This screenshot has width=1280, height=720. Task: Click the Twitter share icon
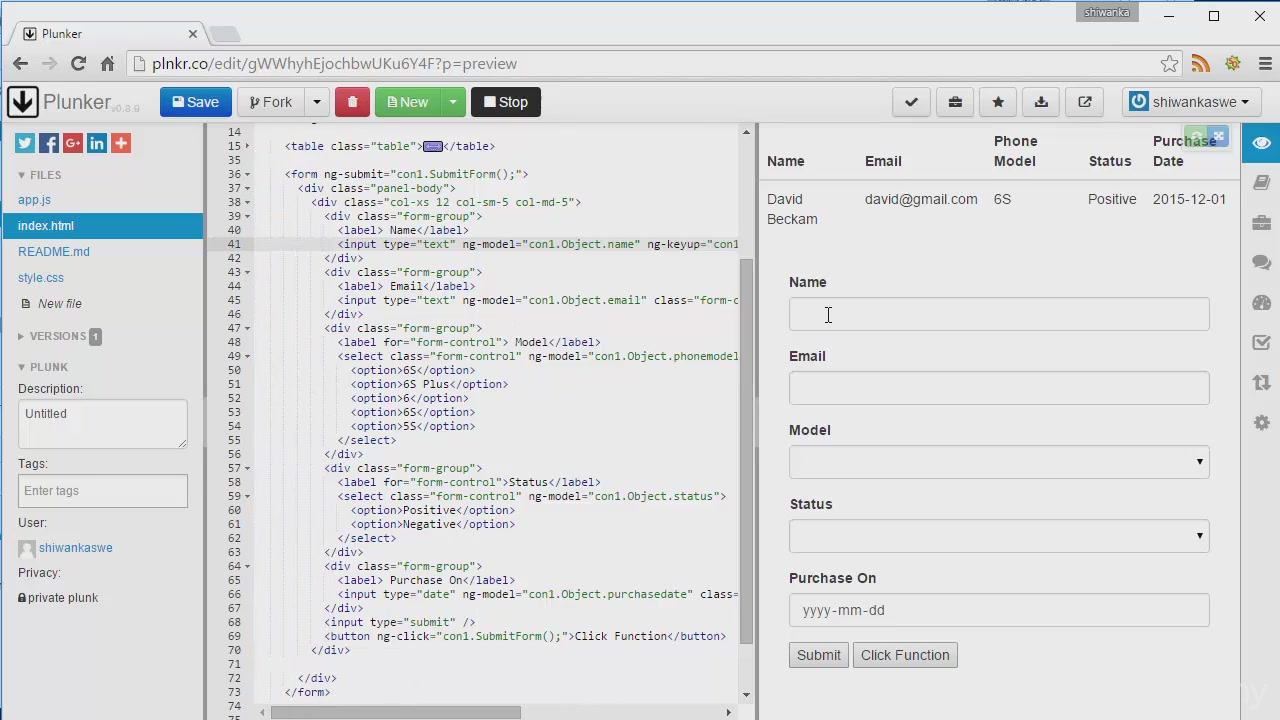25,143
